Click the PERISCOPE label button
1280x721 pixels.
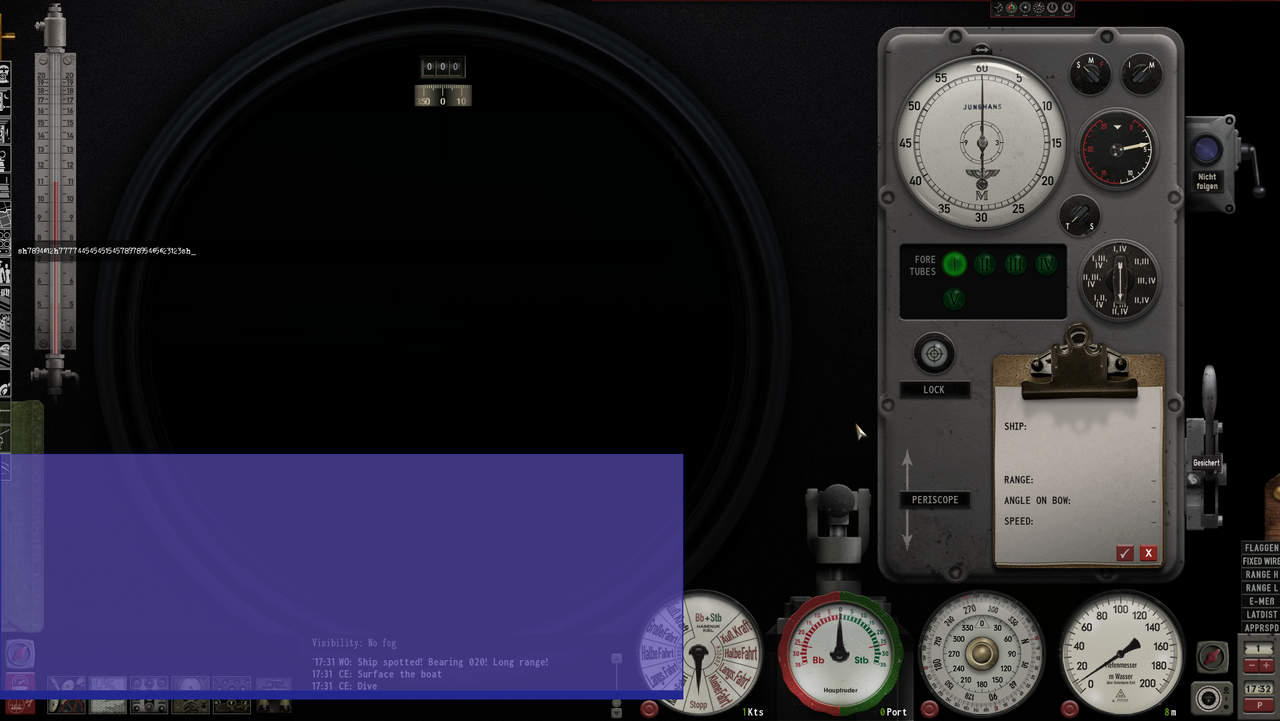tap(935, 500)
